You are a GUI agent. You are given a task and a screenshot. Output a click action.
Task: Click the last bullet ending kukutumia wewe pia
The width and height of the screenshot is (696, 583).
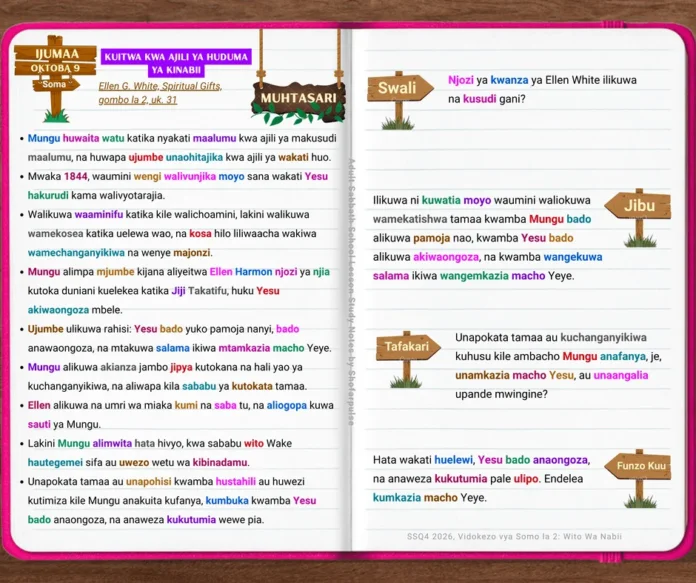[172, 500]
